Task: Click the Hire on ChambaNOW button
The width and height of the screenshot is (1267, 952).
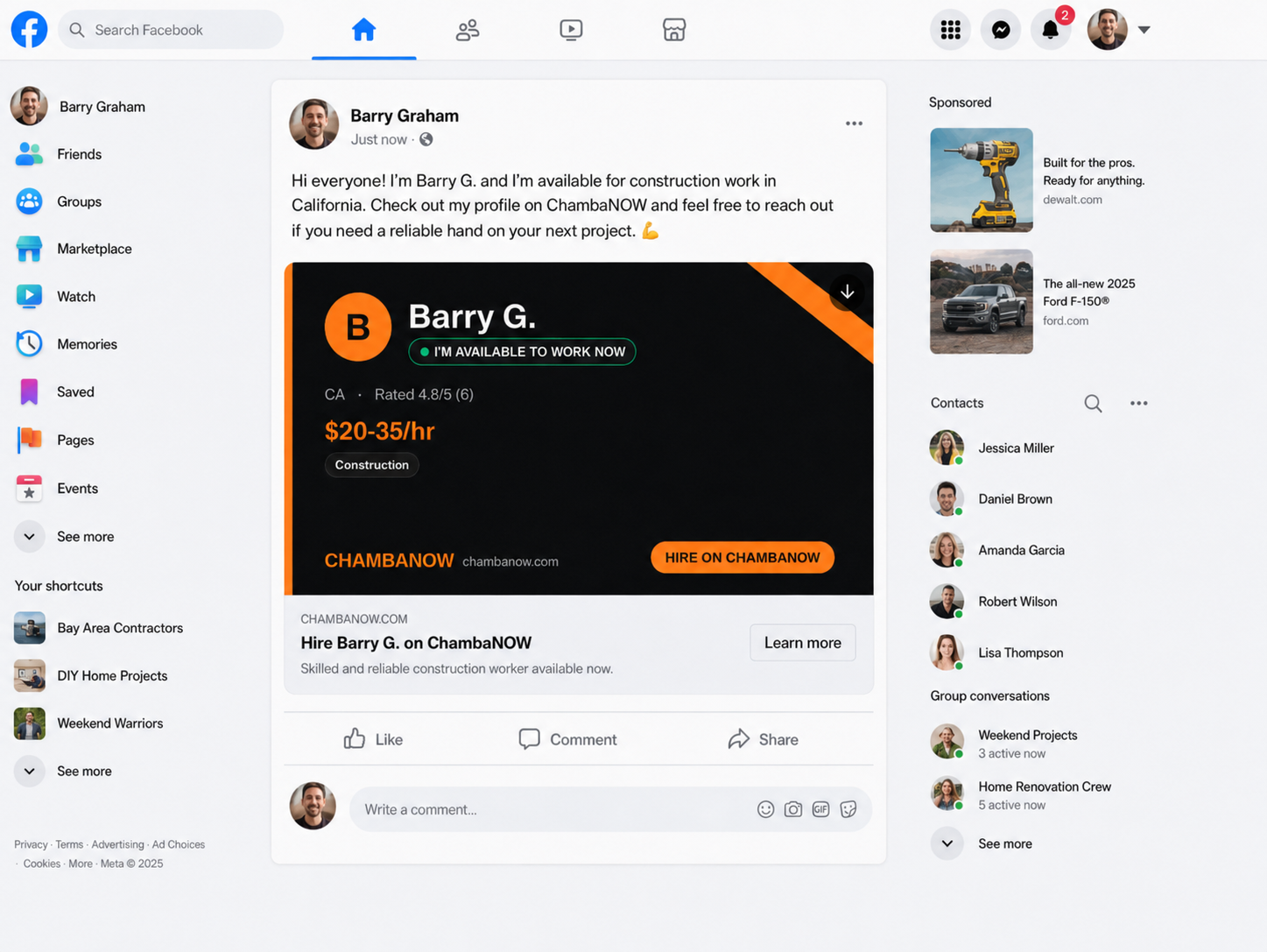Action: tap(743, 557)
